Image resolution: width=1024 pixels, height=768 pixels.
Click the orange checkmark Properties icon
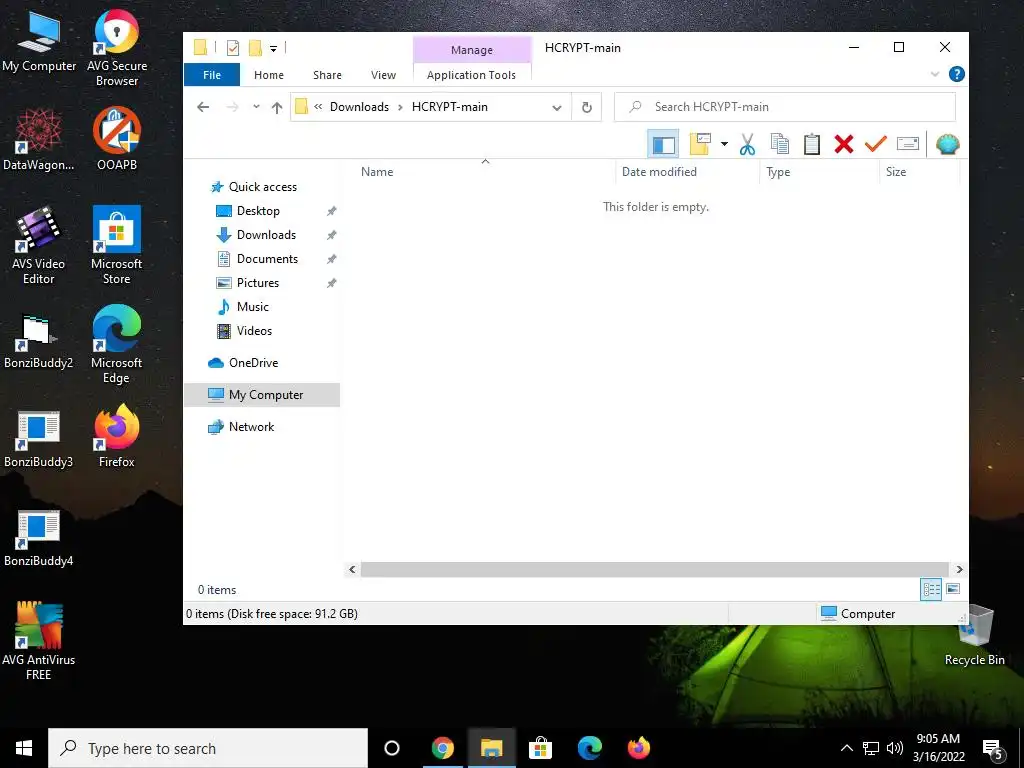tap(876, 144)
